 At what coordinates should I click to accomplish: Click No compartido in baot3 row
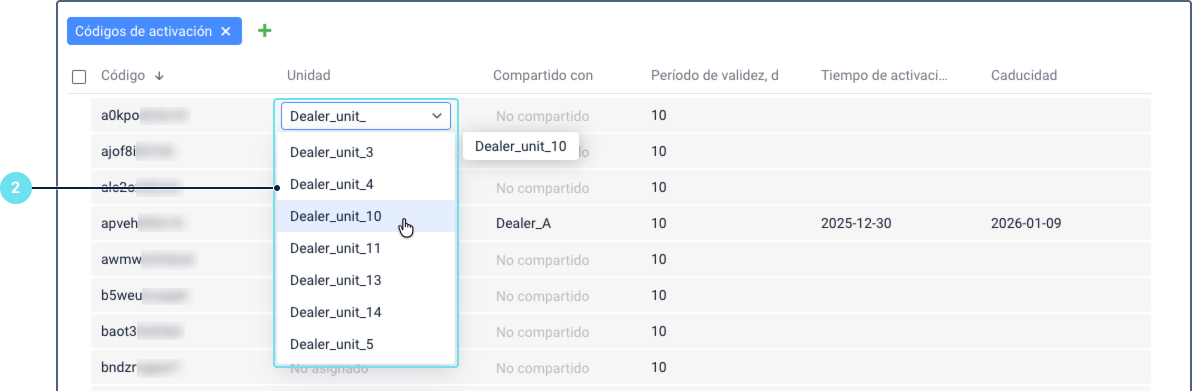(542, 332)
